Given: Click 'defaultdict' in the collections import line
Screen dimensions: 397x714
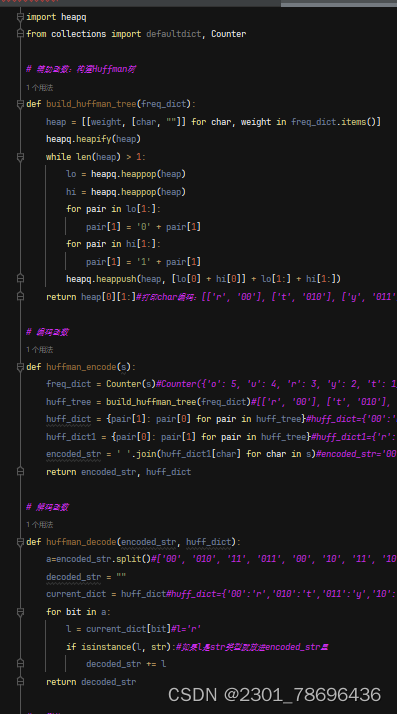Looking at the screenshot, I should tap(173, 34).
